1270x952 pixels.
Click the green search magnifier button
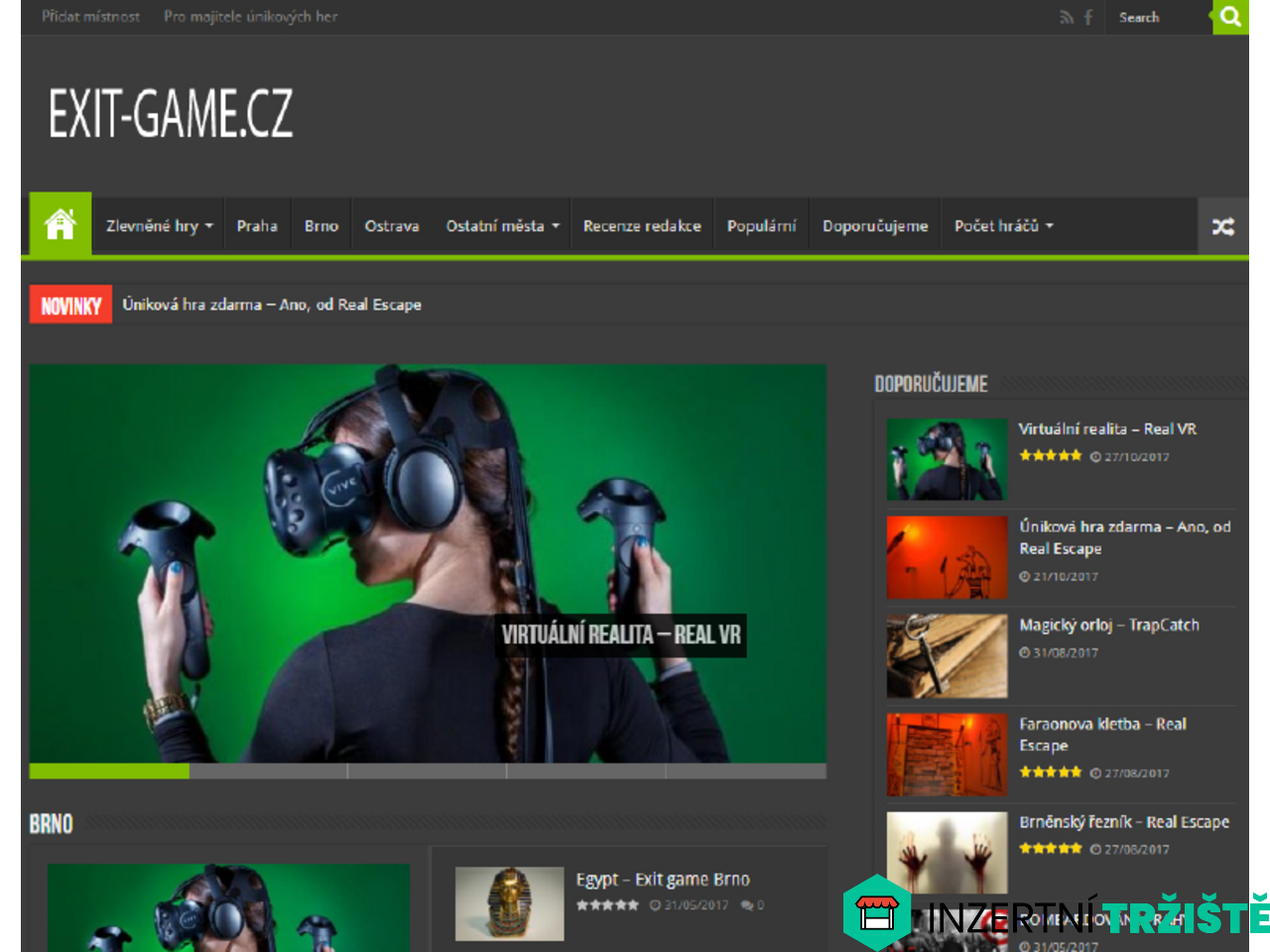(x=1230, y=17)
